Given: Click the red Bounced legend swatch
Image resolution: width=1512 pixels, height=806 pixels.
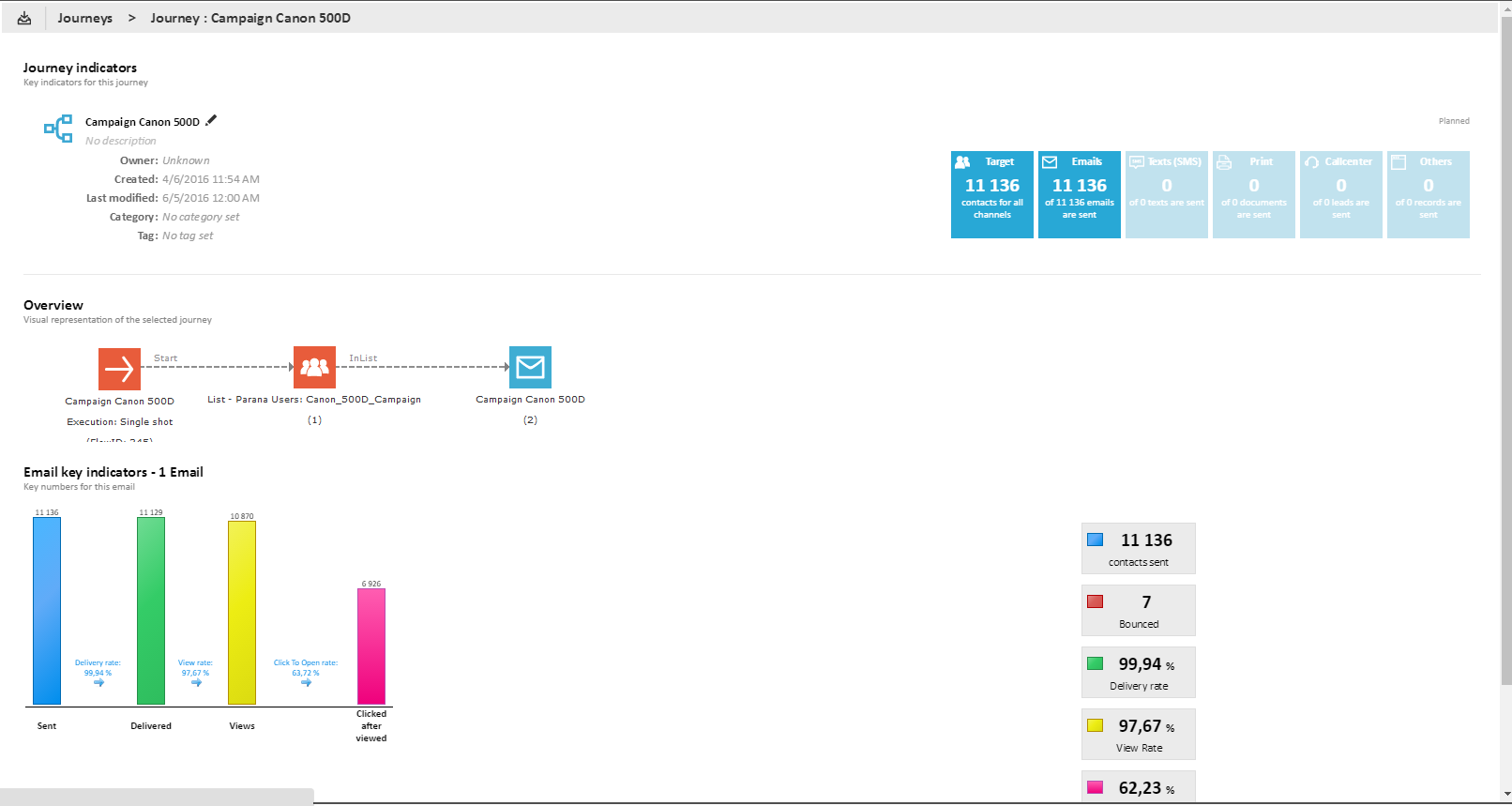Looking at the screenshot, I should point(1095,601).
